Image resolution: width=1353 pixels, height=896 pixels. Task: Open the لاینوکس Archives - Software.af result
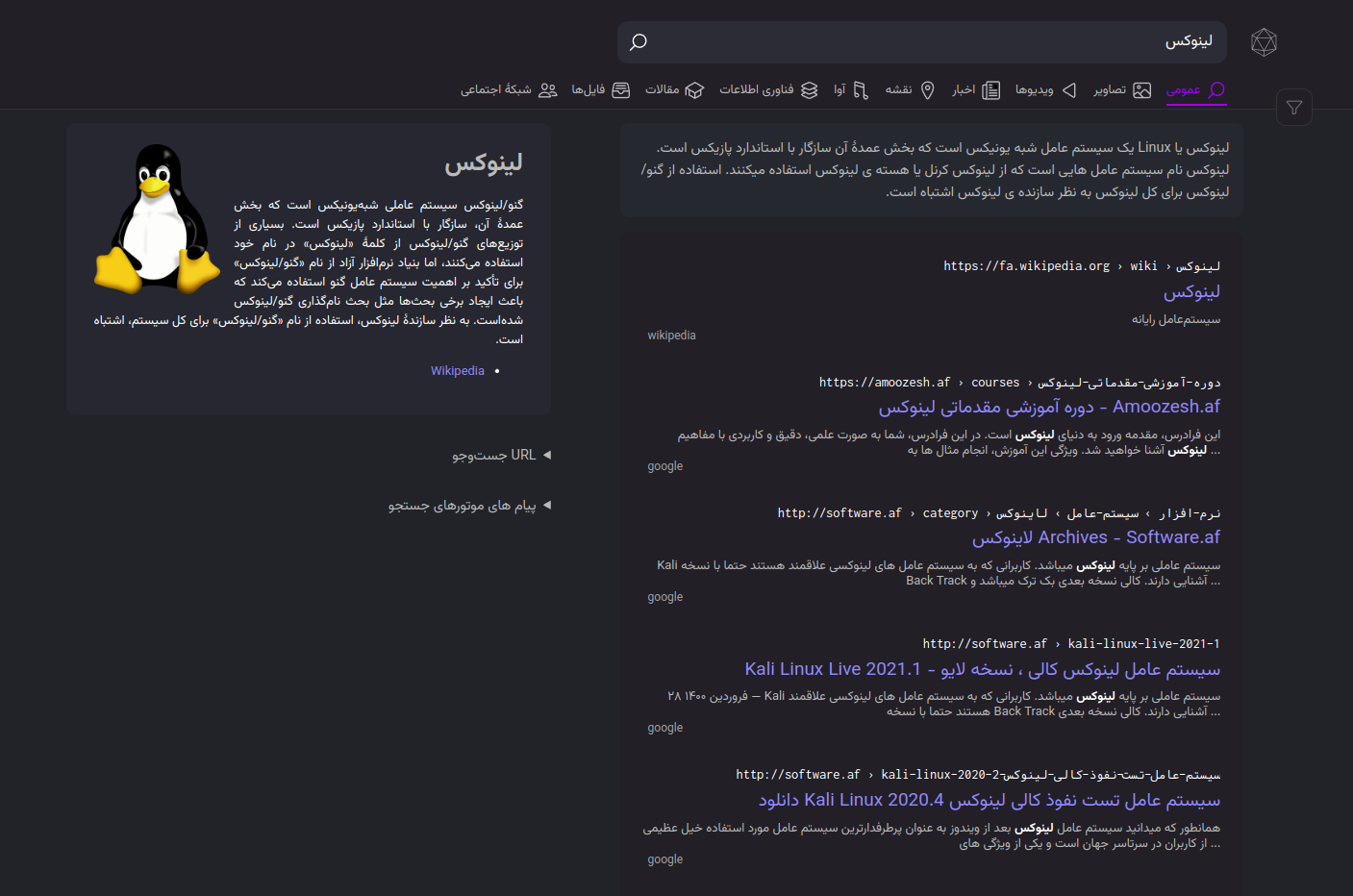(1095, 538)
